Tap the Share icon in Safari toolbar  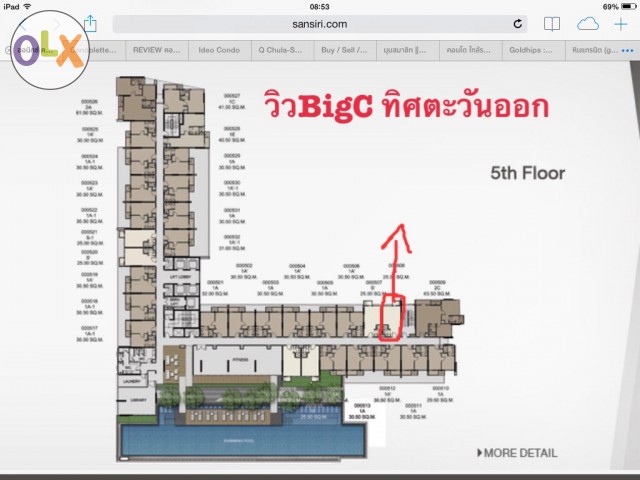[90, 23]
